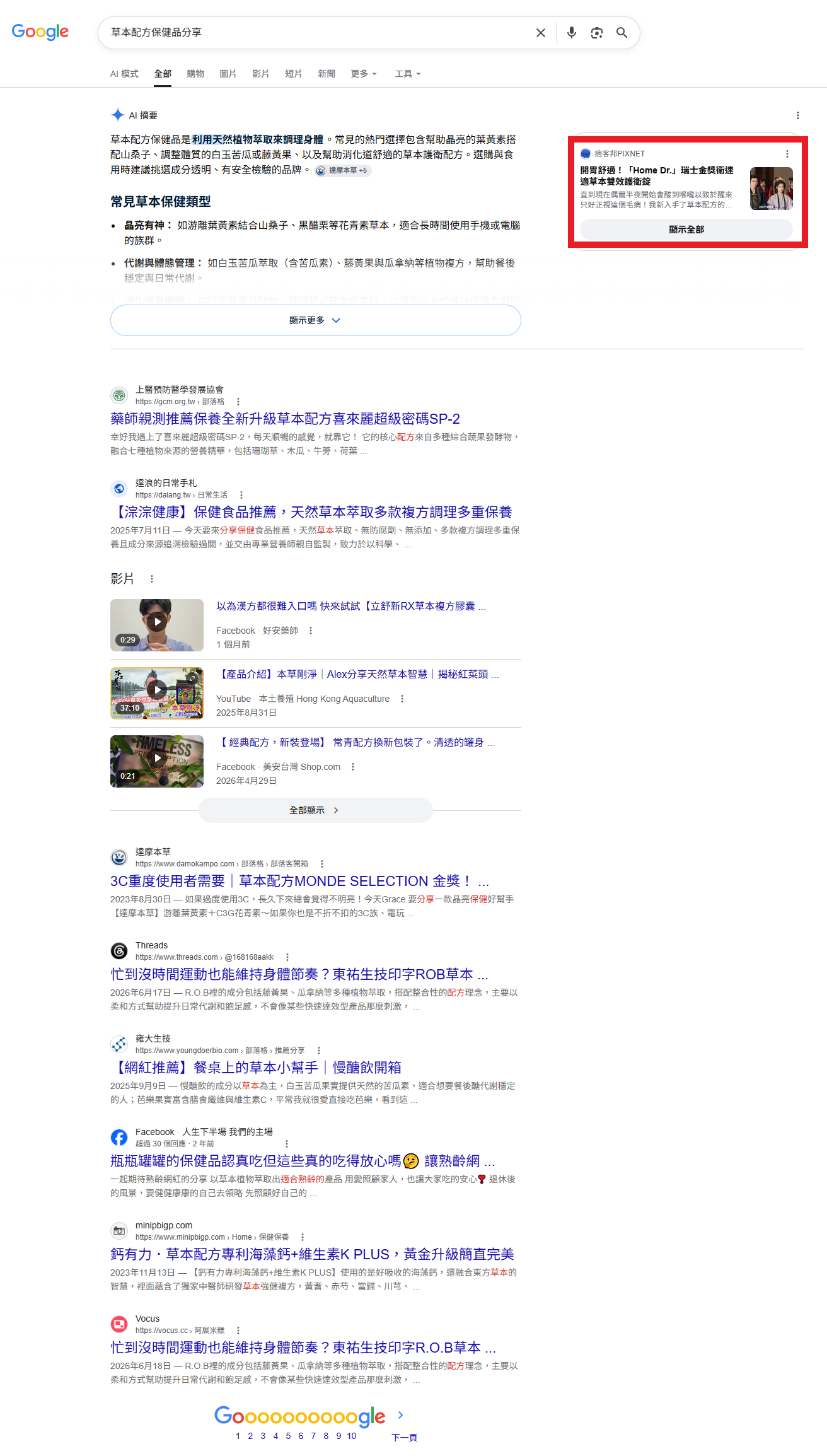
Task: Open 鈣有力 草本配方專利海藻鈣 result
Action: (312, 1254)
